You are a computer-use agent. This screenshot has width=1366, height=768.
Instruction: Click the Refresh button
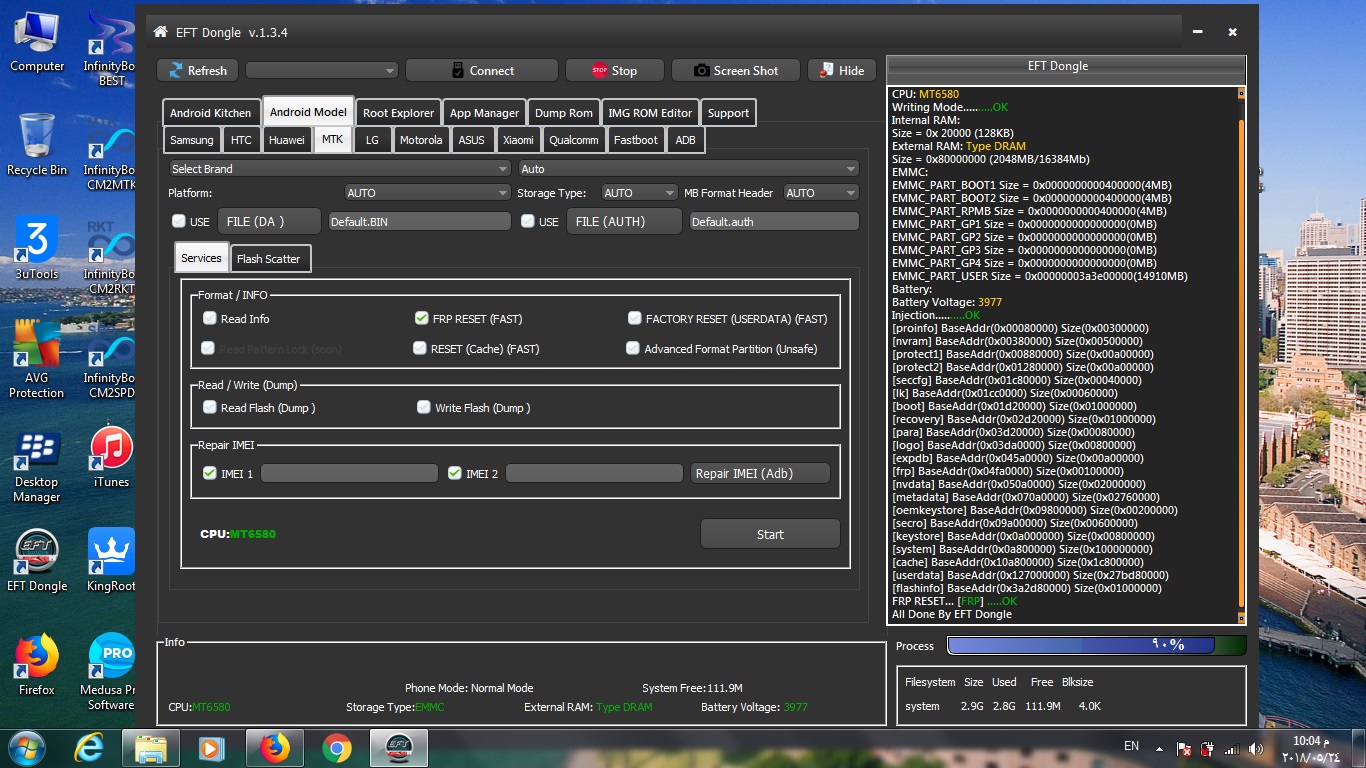[x=197, y=70]
